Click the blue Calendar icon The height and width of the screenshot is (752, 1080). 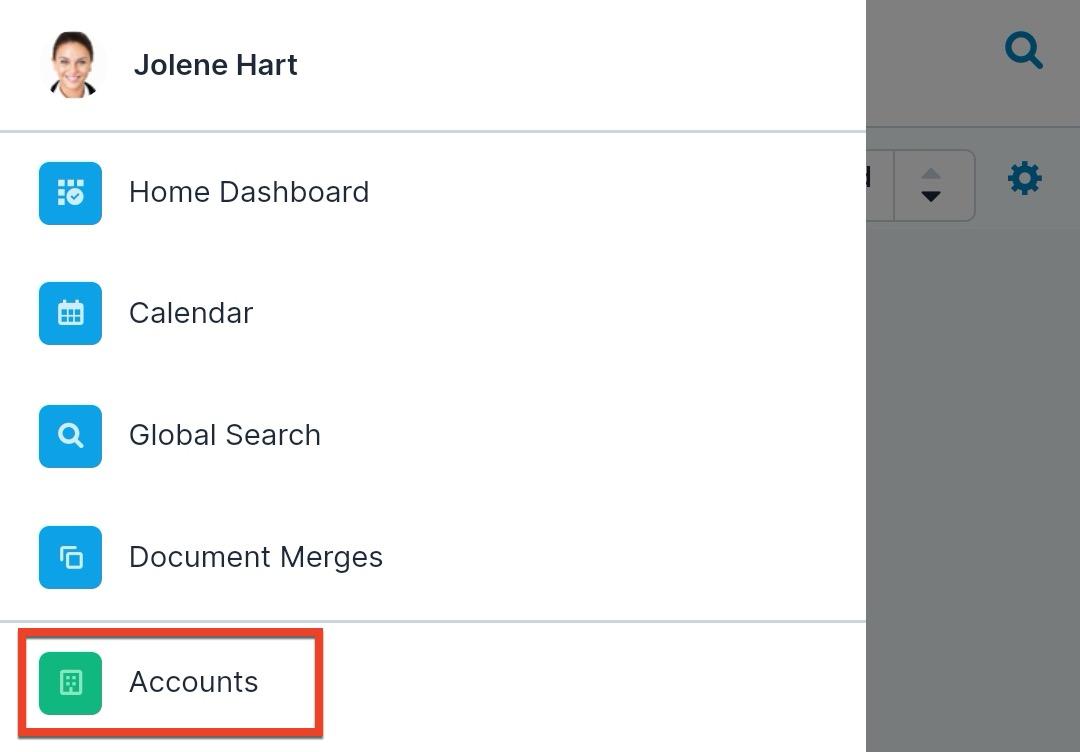pos(70,313)
